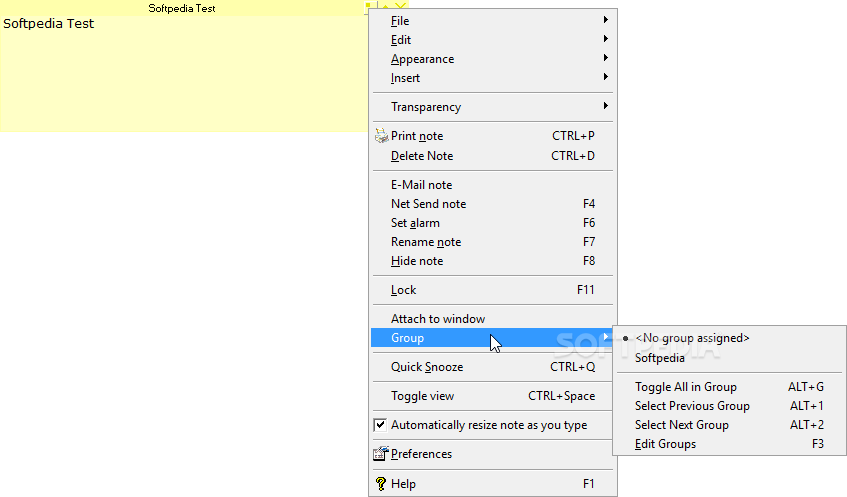This screenshot has width=847, height=497.
Task: Click the printer icon beside Print note
Action: 381,136
